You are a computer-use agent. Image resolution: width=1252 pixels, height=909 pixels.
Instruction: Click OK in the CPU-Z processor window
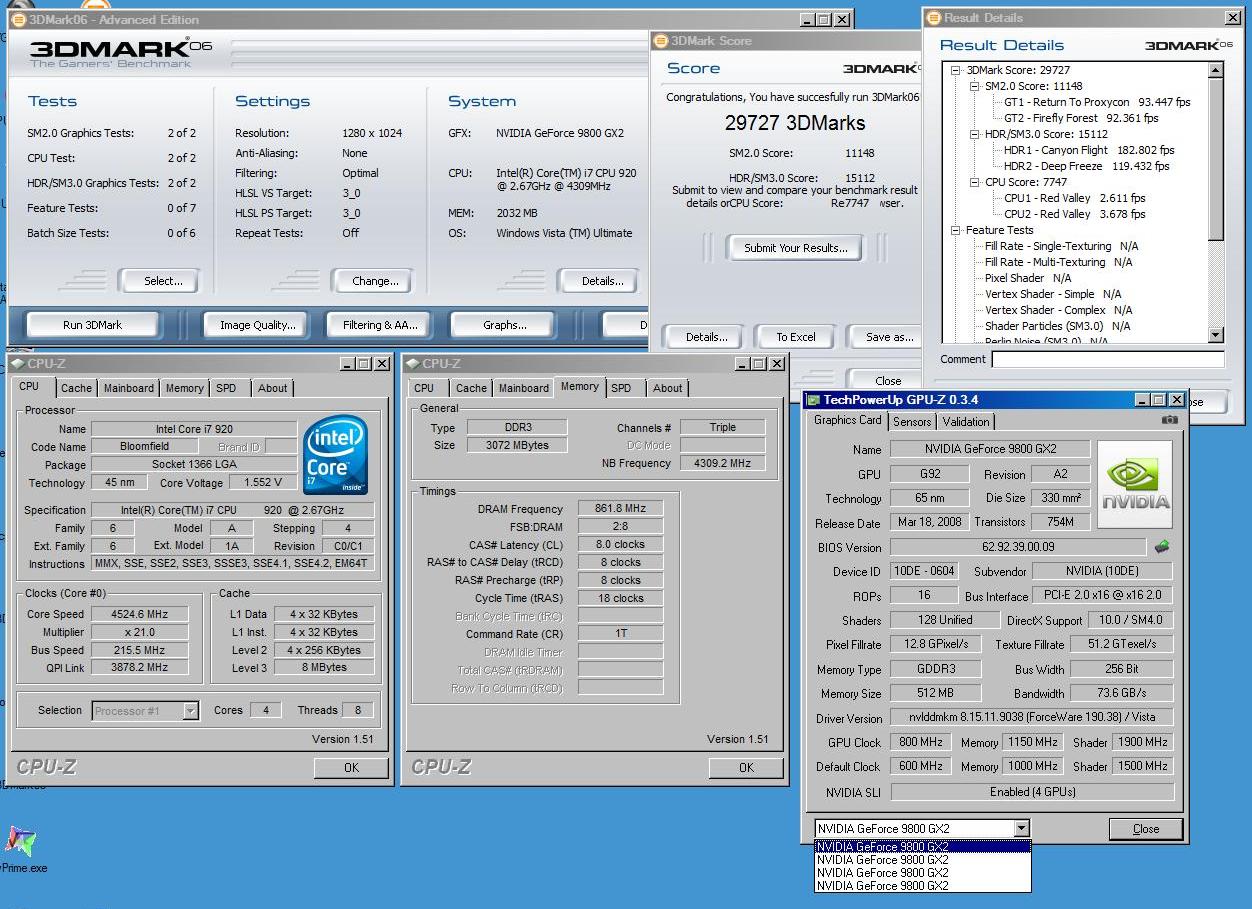pyautogui.click(x=351, y=768)
